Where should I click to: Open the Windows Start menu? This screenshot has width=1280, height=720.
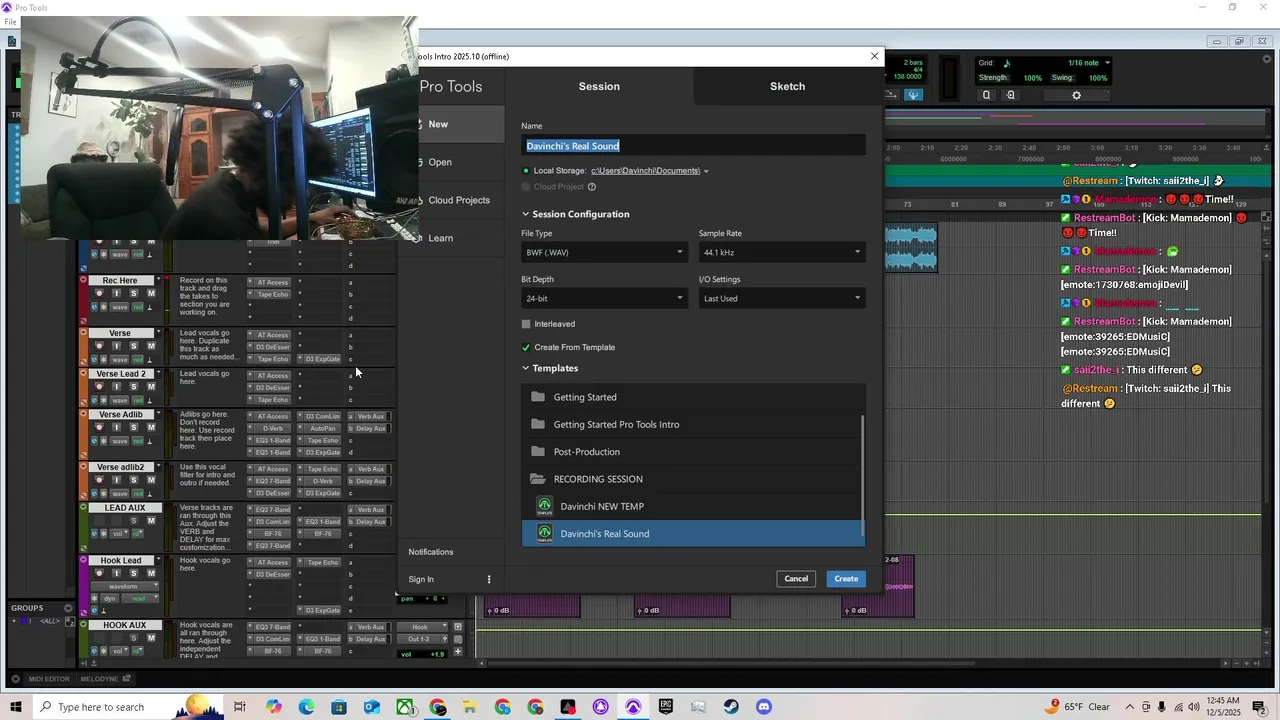[x=16, y=707]
